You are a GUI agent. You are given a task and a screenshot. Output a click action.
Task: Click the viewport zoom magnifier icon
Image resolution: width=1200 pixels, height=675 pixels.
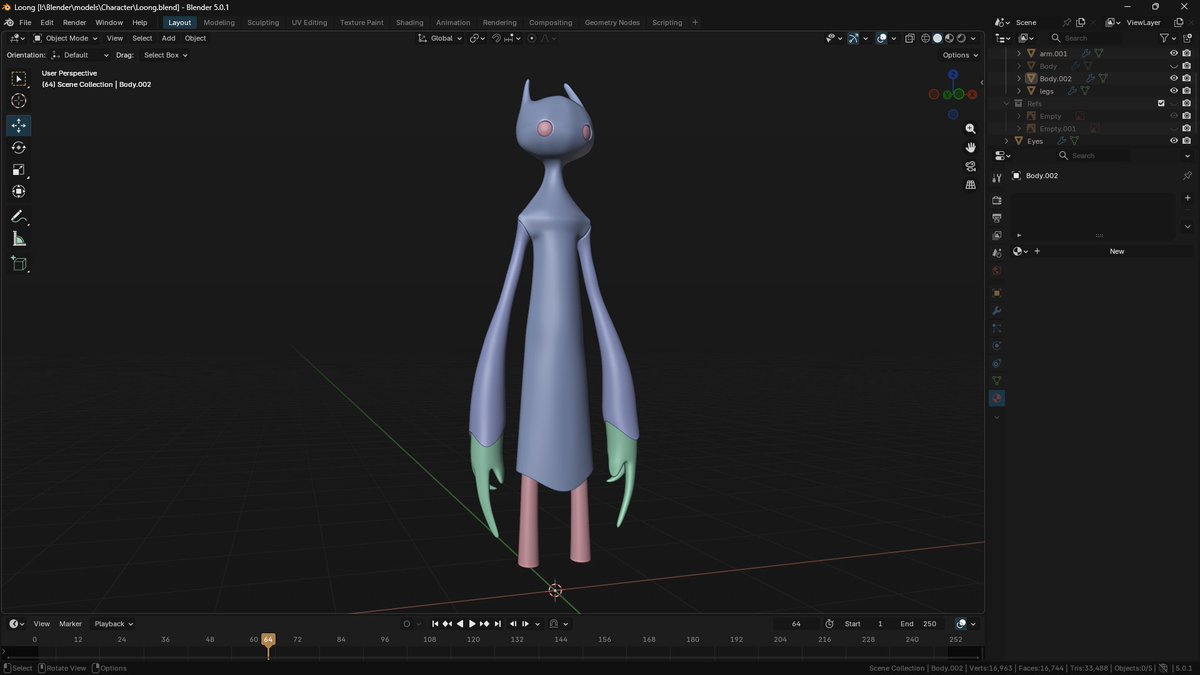970,129
